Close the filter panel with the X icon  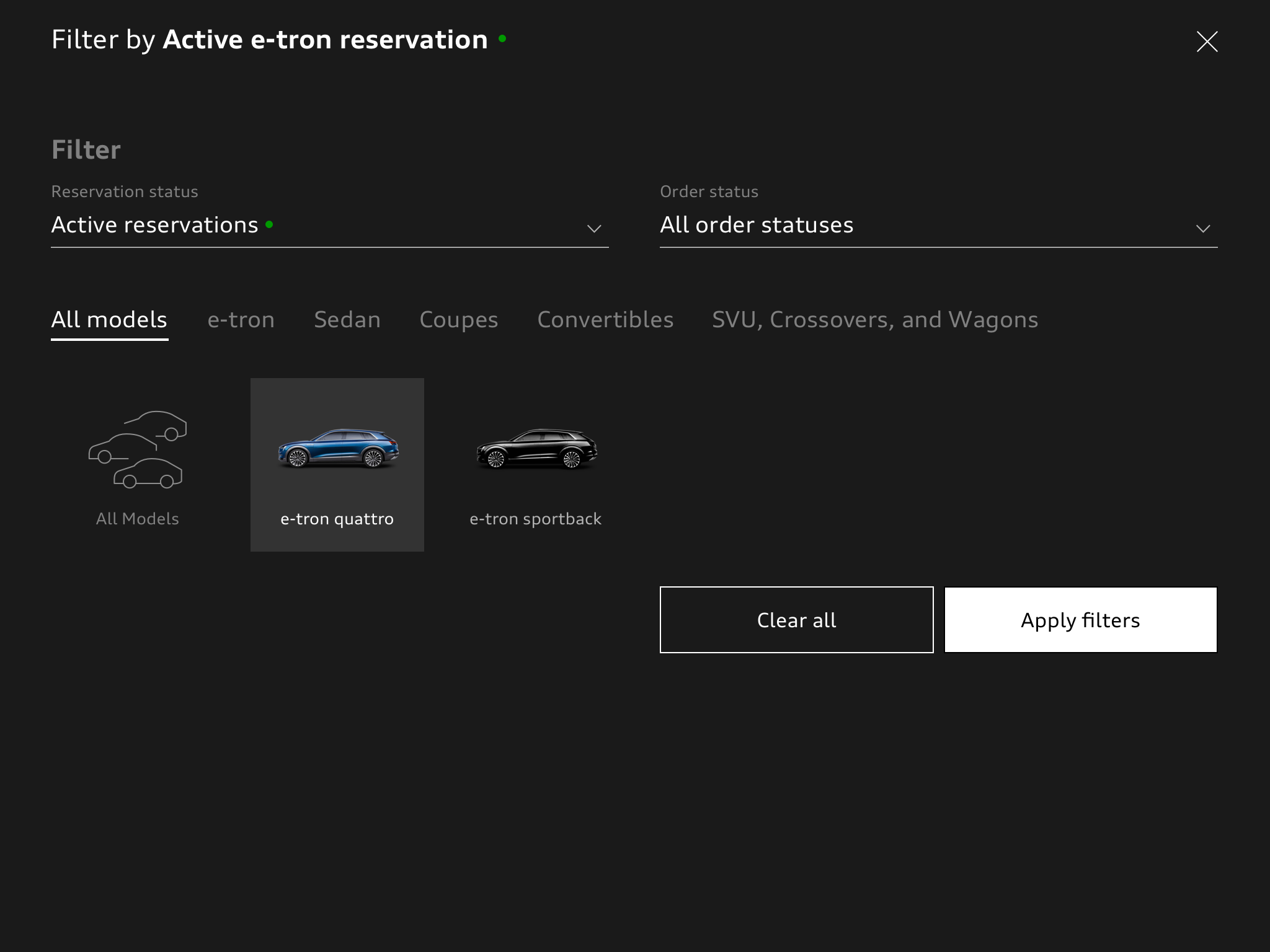pos(1207,42)
